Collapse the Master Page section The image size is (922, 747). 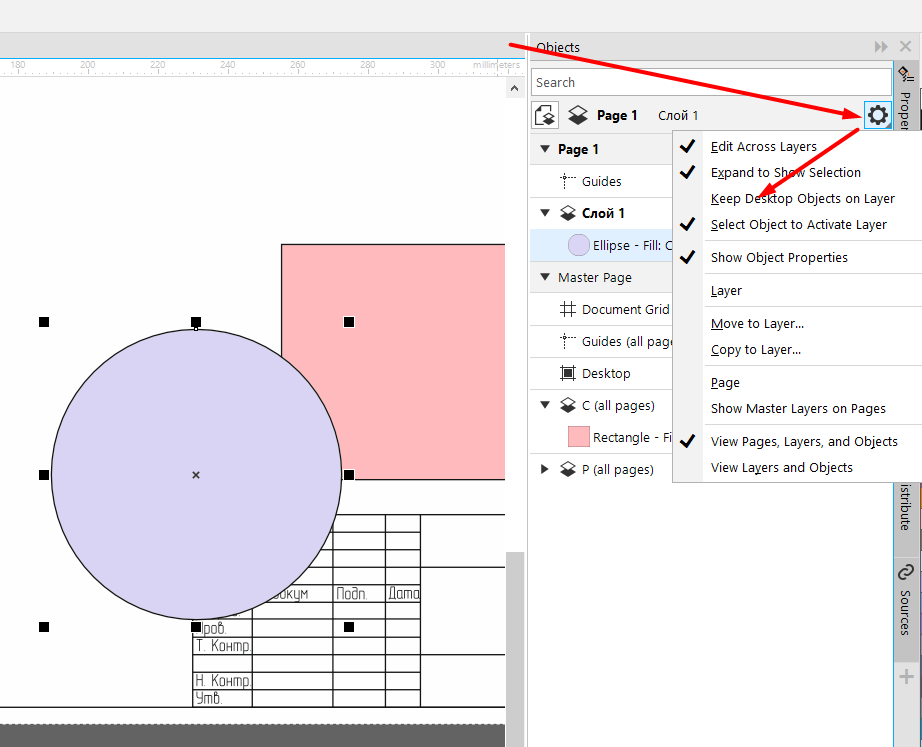545,277
